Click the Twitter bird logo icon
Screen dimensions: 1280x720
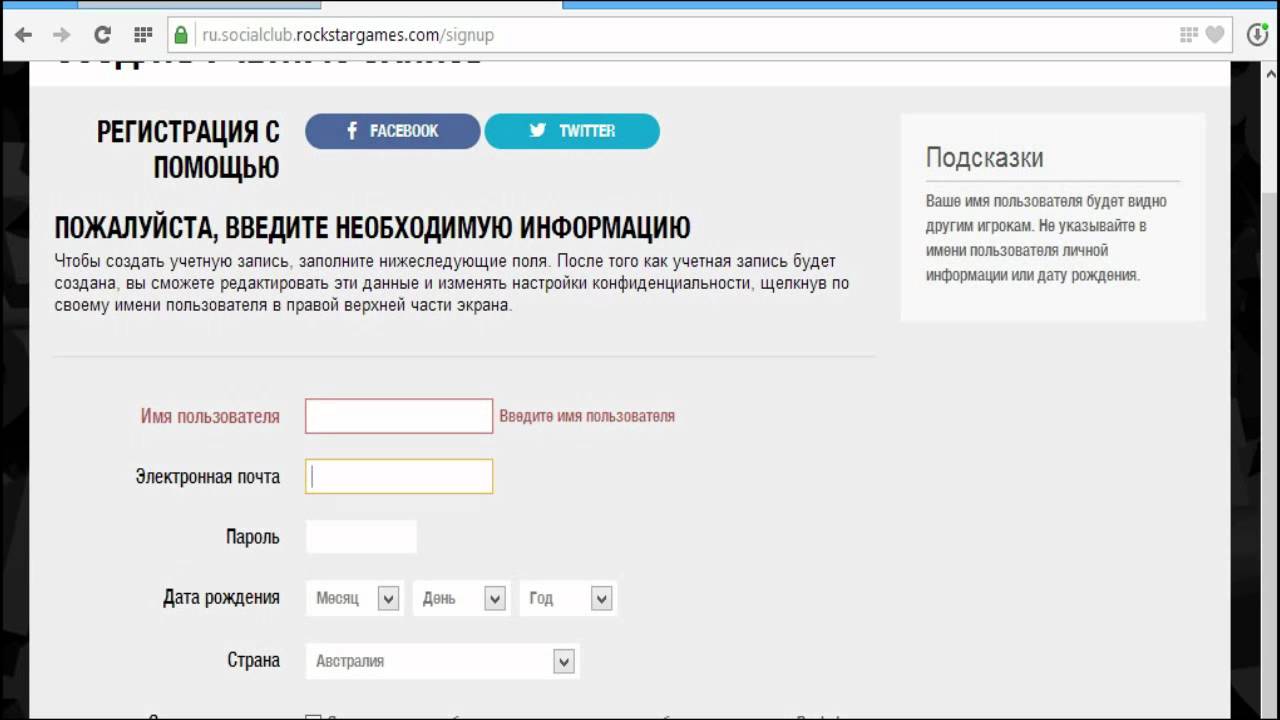point(538,131)
